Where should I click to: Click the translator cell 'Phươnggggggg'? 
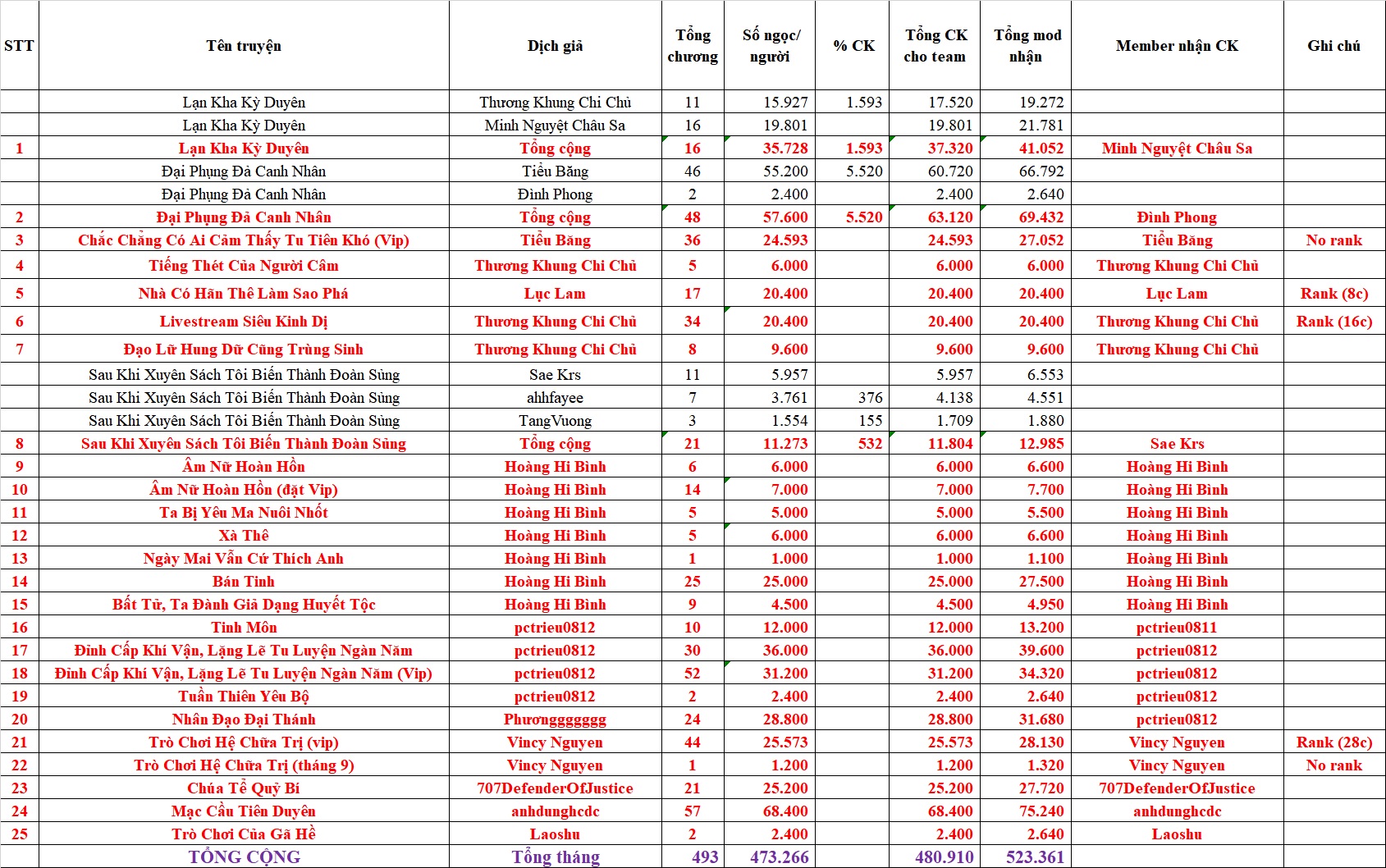coord(555,720)
